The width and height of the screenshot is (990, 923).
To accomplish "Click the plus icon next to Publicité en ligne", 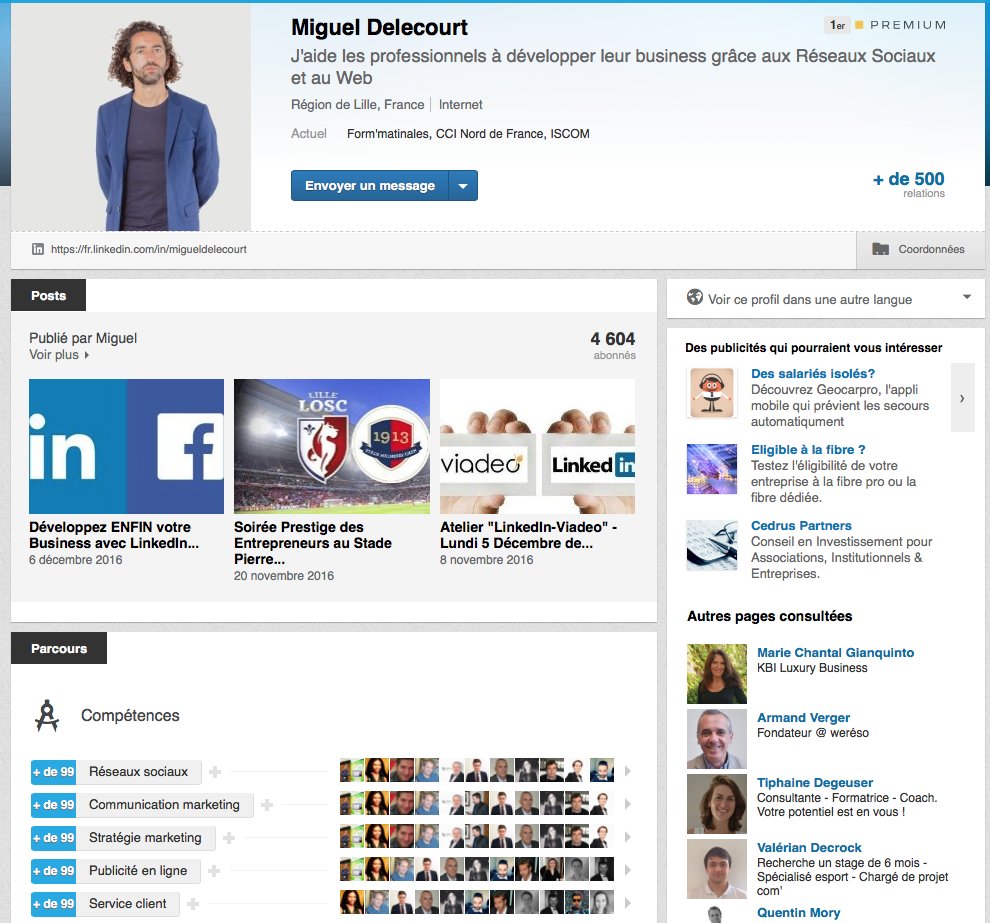I will [x=214, y=871].
